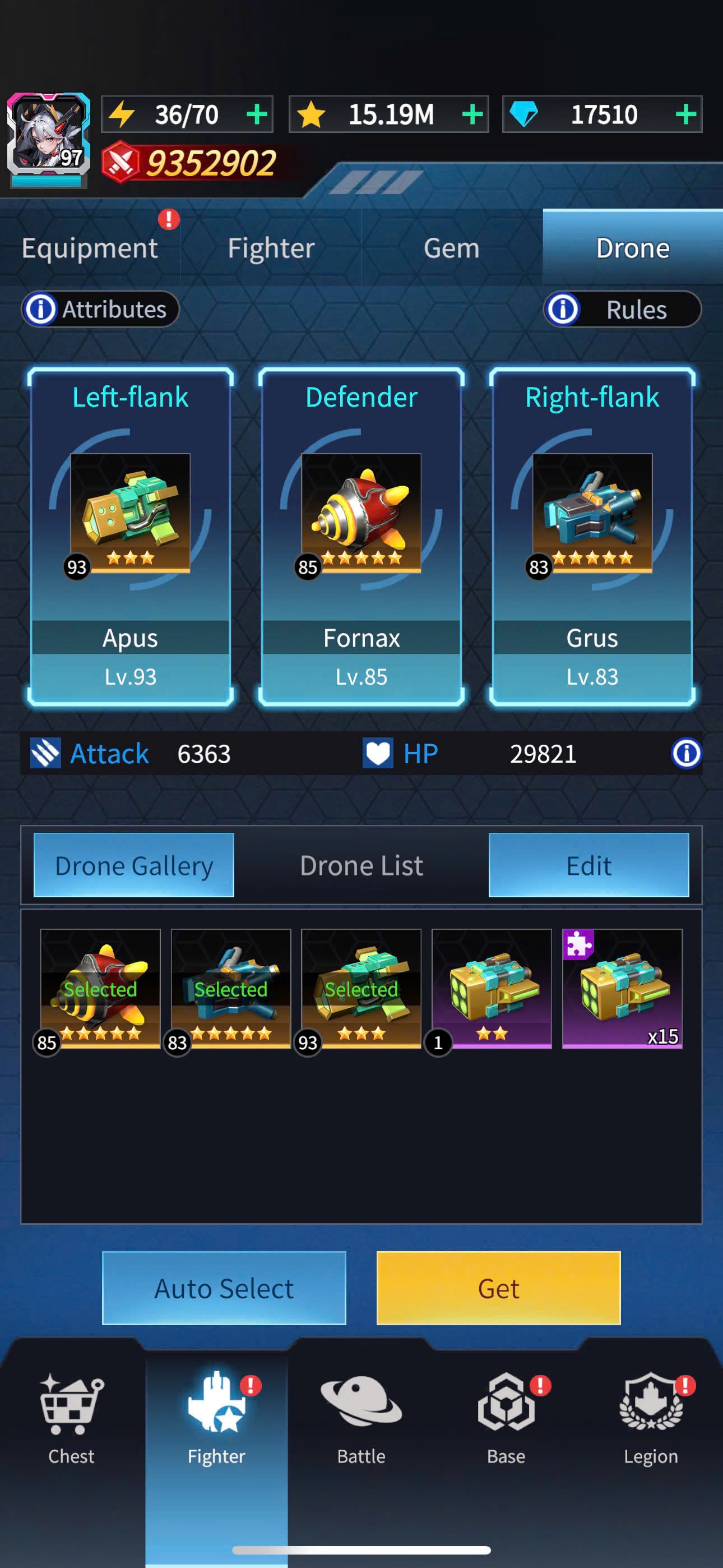Image resolution: width=723 pixels, height=1568 pixels.
Task: Show the Drone Gallery
Action: pos(134,865)
